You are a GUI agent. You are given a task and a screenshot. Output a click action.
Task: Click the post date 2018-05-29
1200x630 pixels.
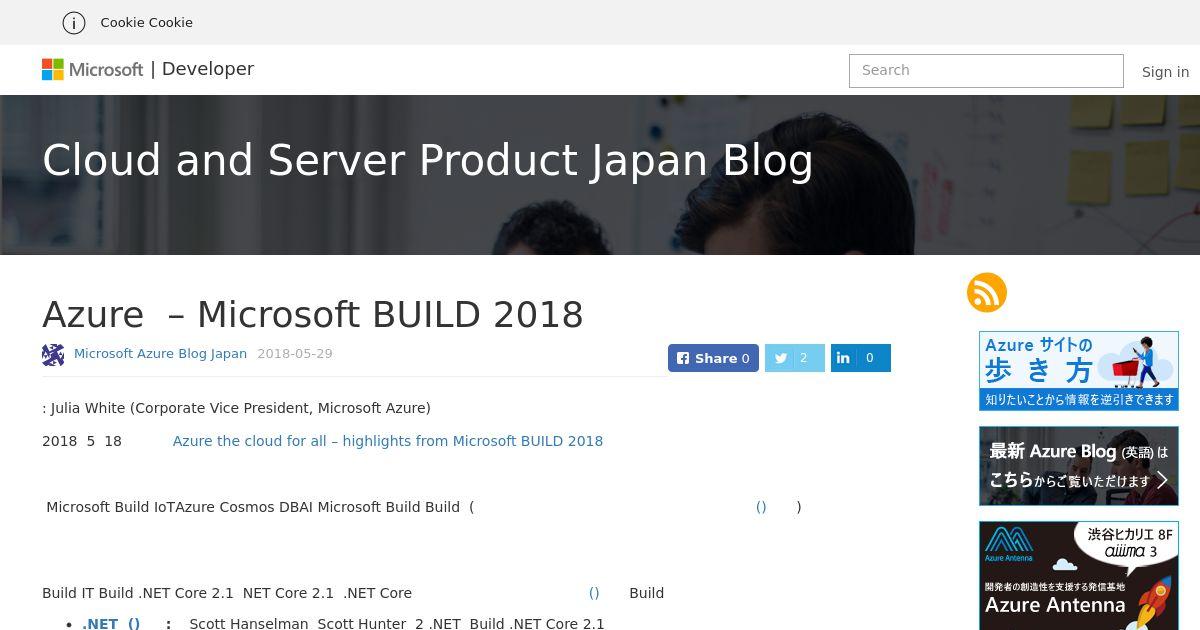[295, 354]
